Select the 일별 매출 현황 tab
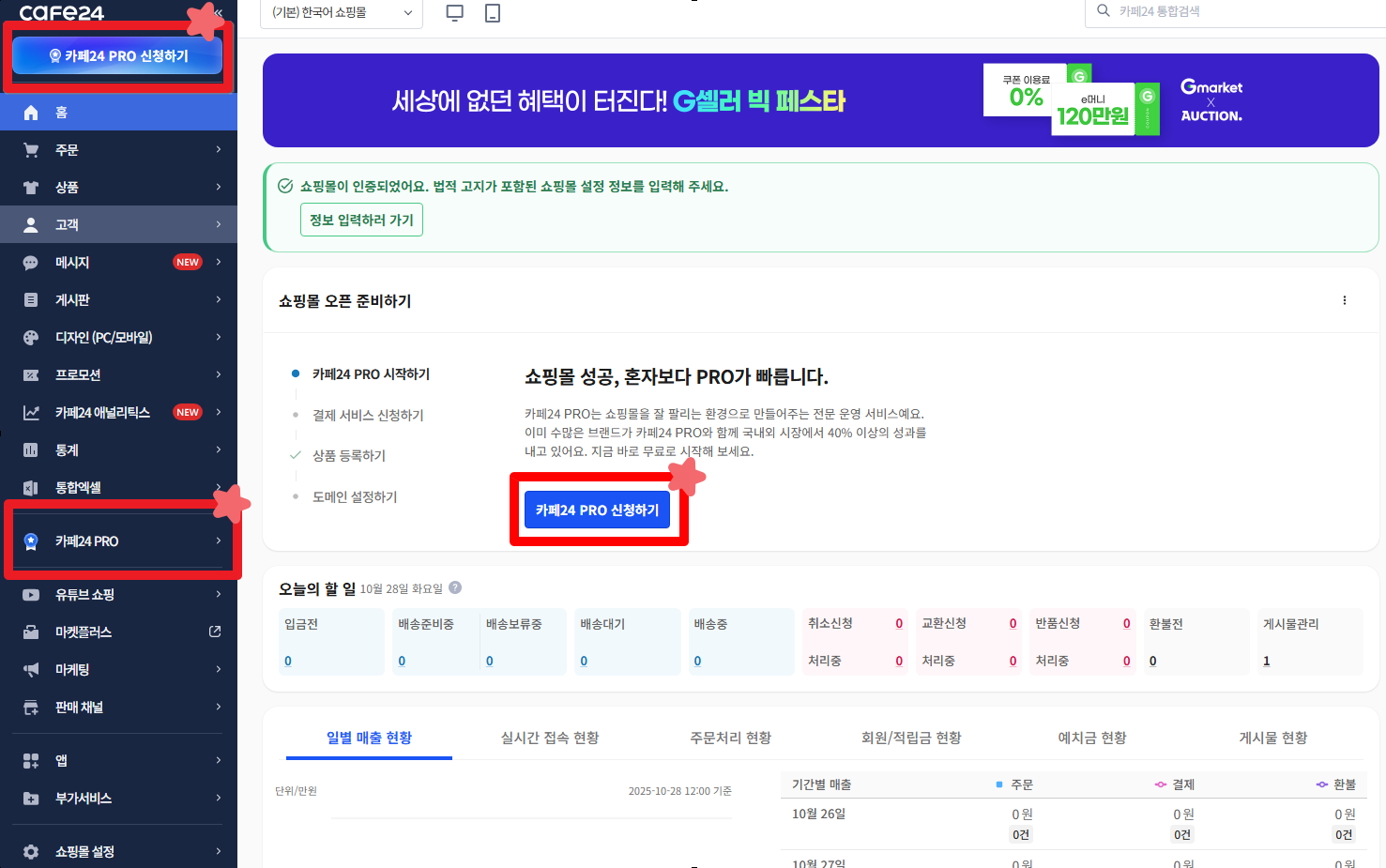Image resolution: width=1386 pixels, height=868 pixels. [369, 738]
